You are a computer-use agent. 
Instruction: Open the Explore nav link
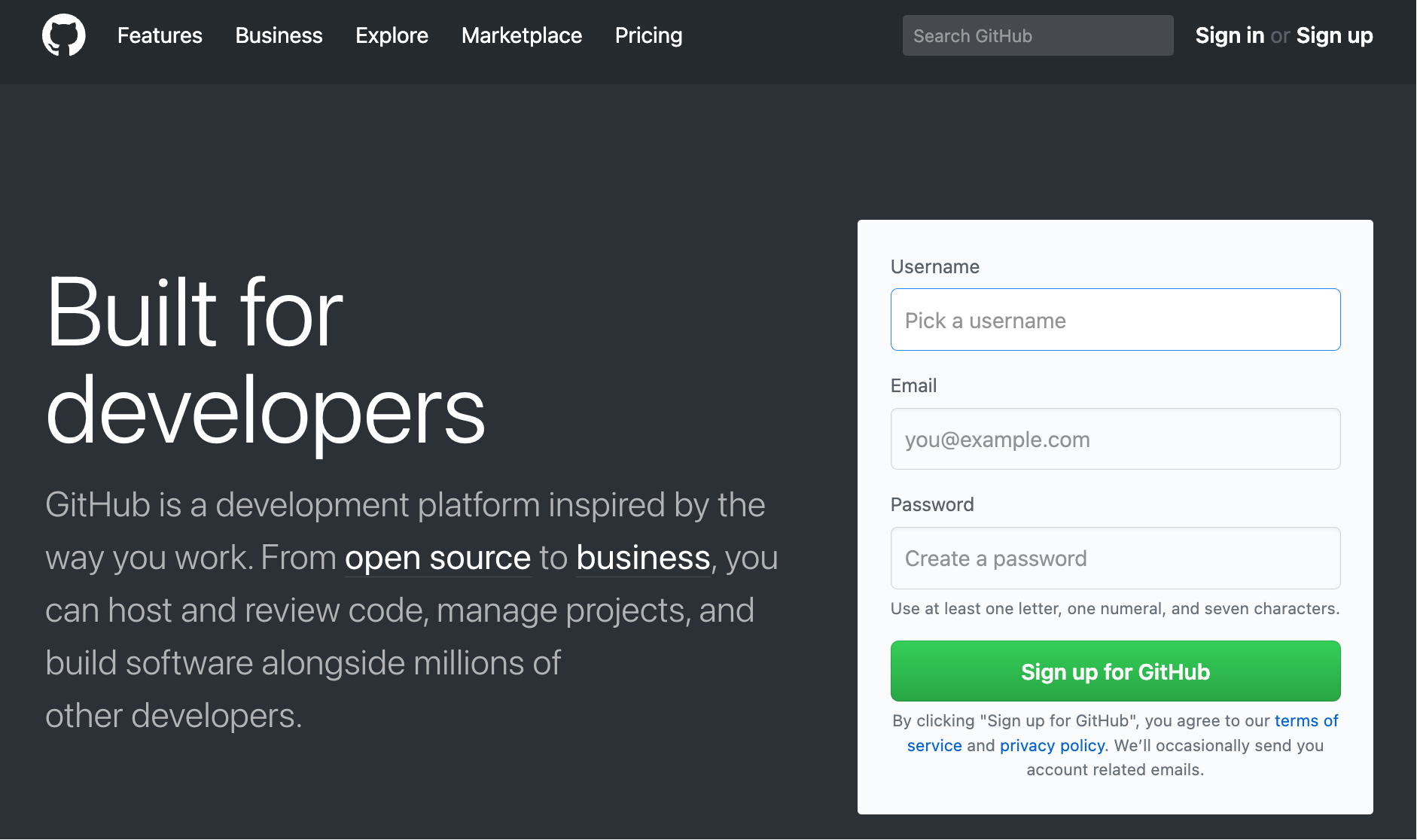pos(392,35)
